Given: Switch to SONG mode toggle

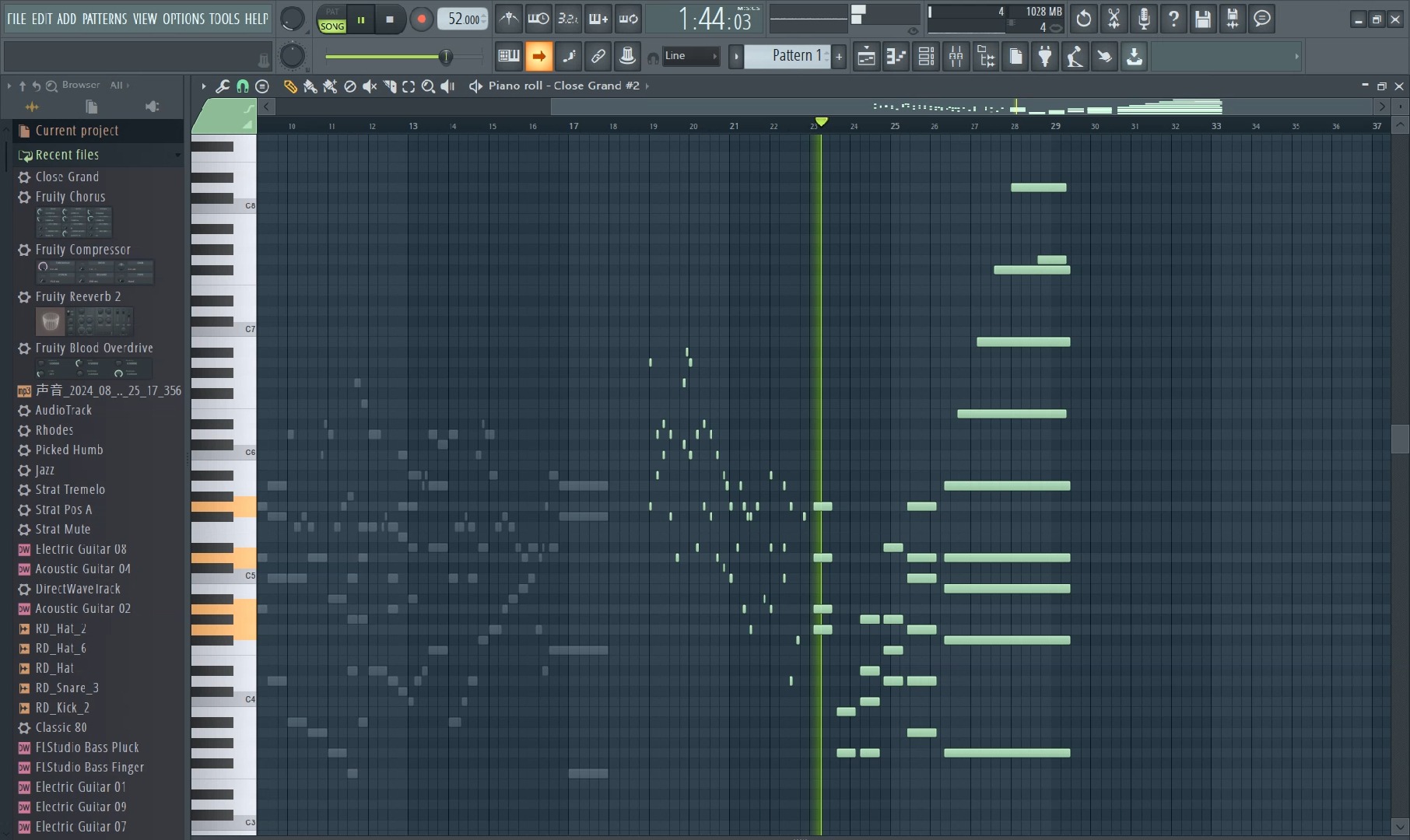Looking at the screenshot, I should (332, 26).
